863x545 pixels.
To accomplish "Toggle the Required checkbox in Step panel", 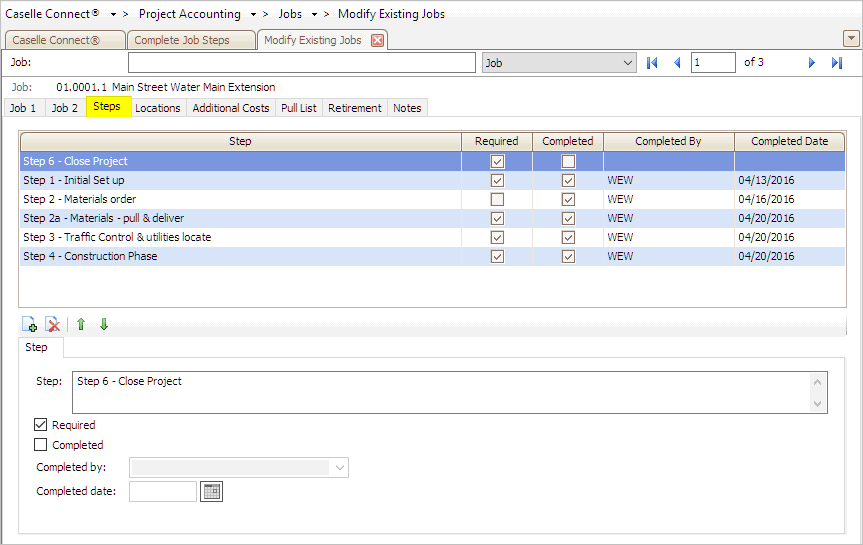I will coord(41,425).
